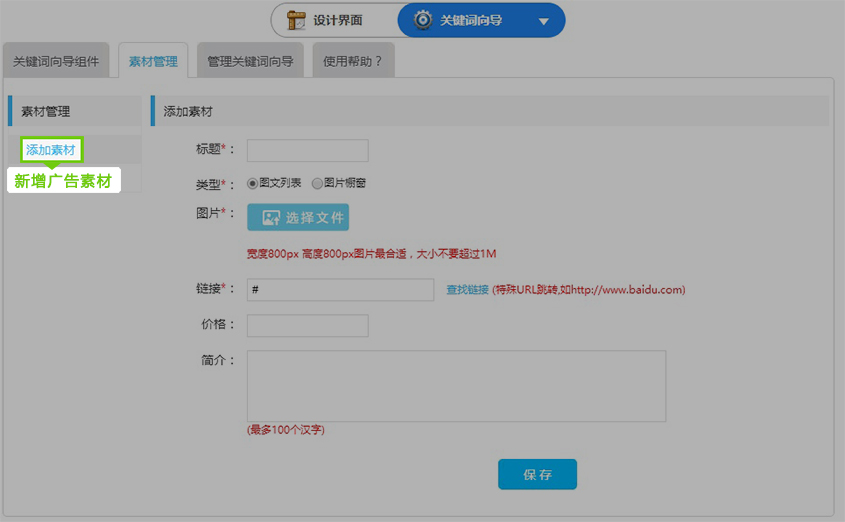Go to the 管理关键词向导 tab
Image resolution: width=845 pixels, height=522 pixels.
tap(250, 61)
